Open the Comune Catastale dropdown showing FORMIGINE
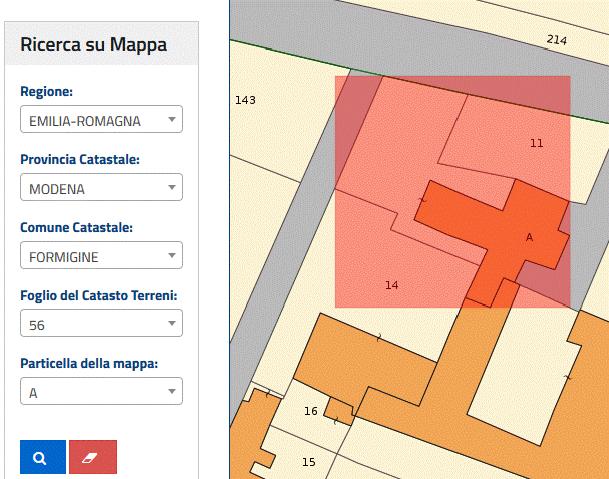 101,255
